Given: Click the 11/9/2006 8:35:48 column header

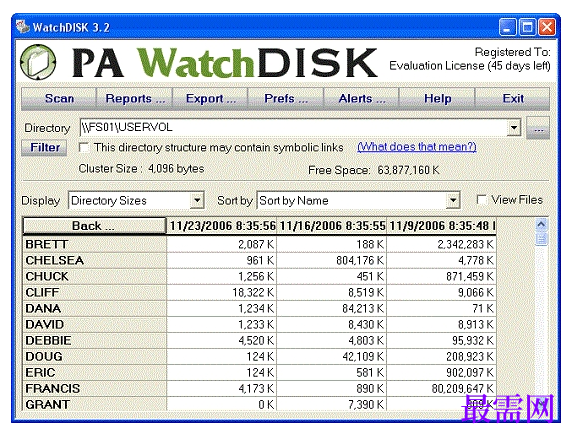Looking at the screenshot, I should [x=441, y=226].
